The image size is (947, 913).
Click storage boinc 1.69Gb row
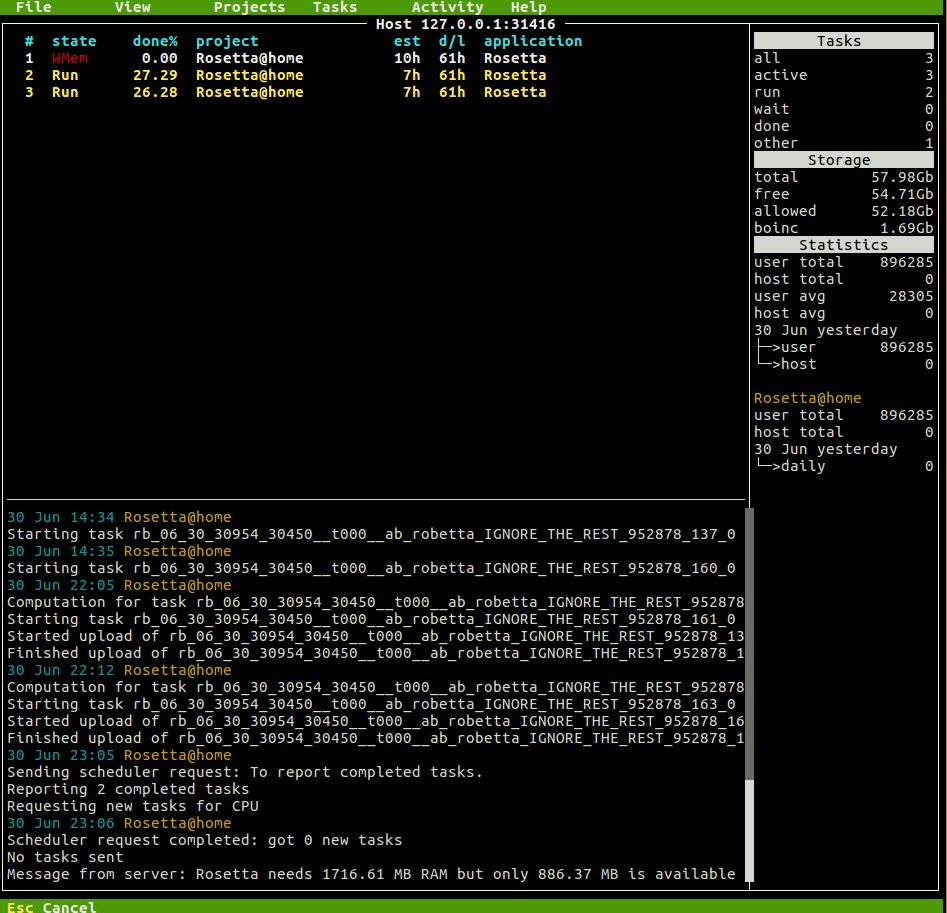(x=843, y=228)
